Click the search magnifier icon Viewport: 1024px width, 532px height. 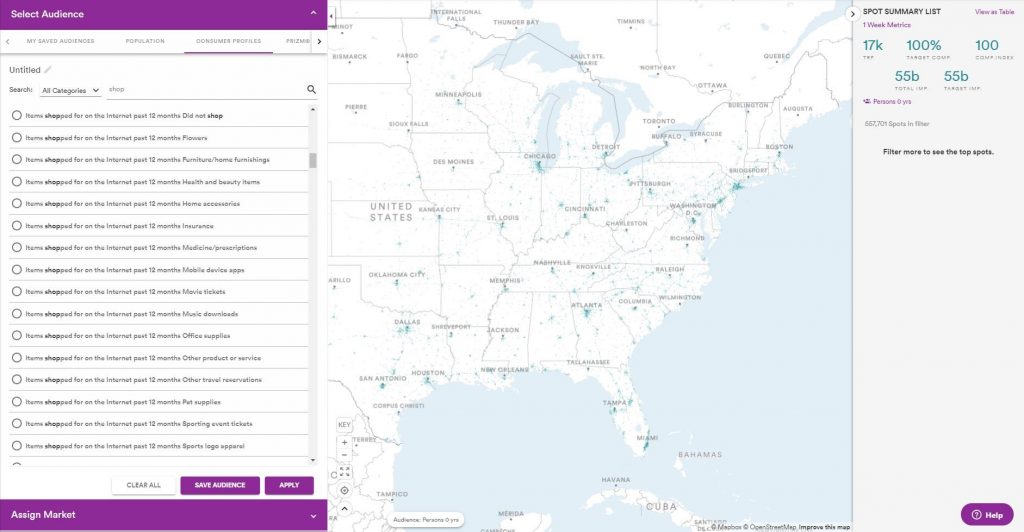click(x=311, y=90)
